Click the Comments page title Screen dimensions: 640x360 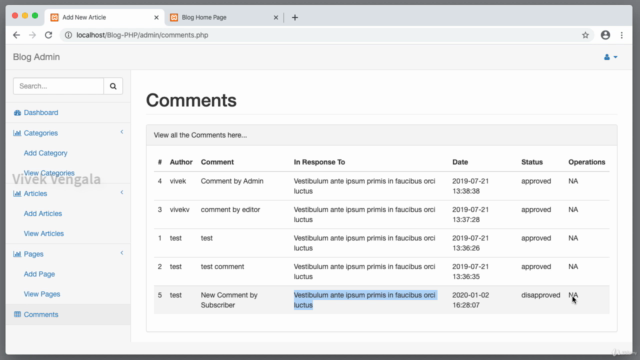[191, 100]
